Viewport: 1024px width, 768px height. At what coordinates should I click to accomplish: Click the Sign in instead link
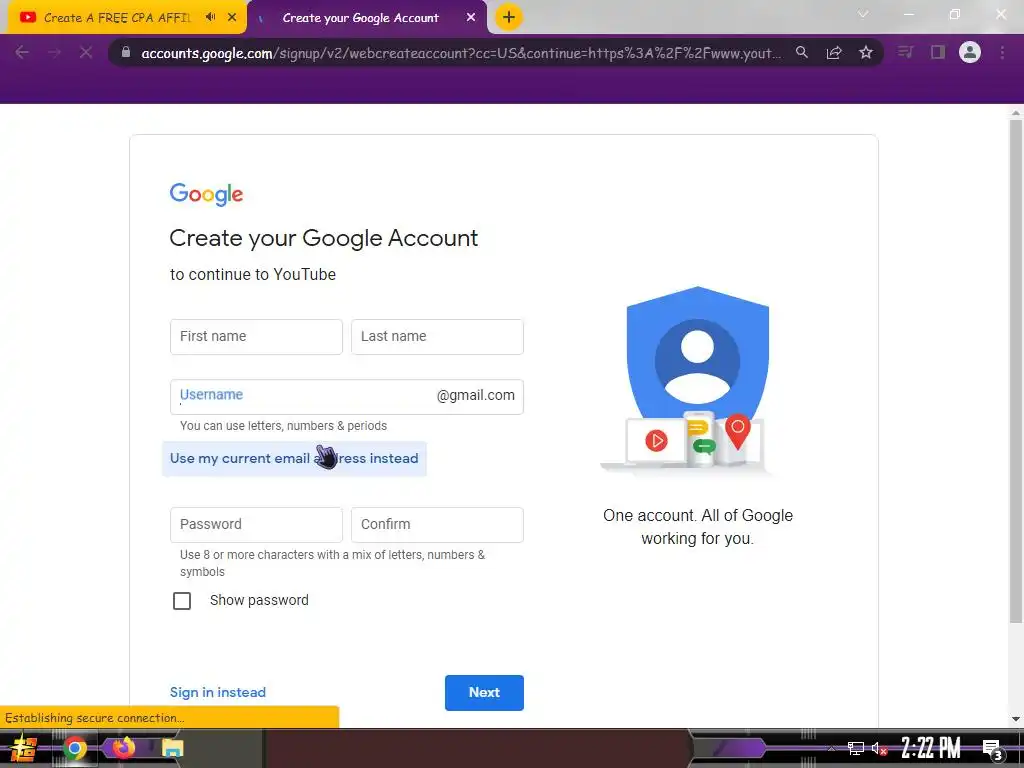click(x=217, y=692)
